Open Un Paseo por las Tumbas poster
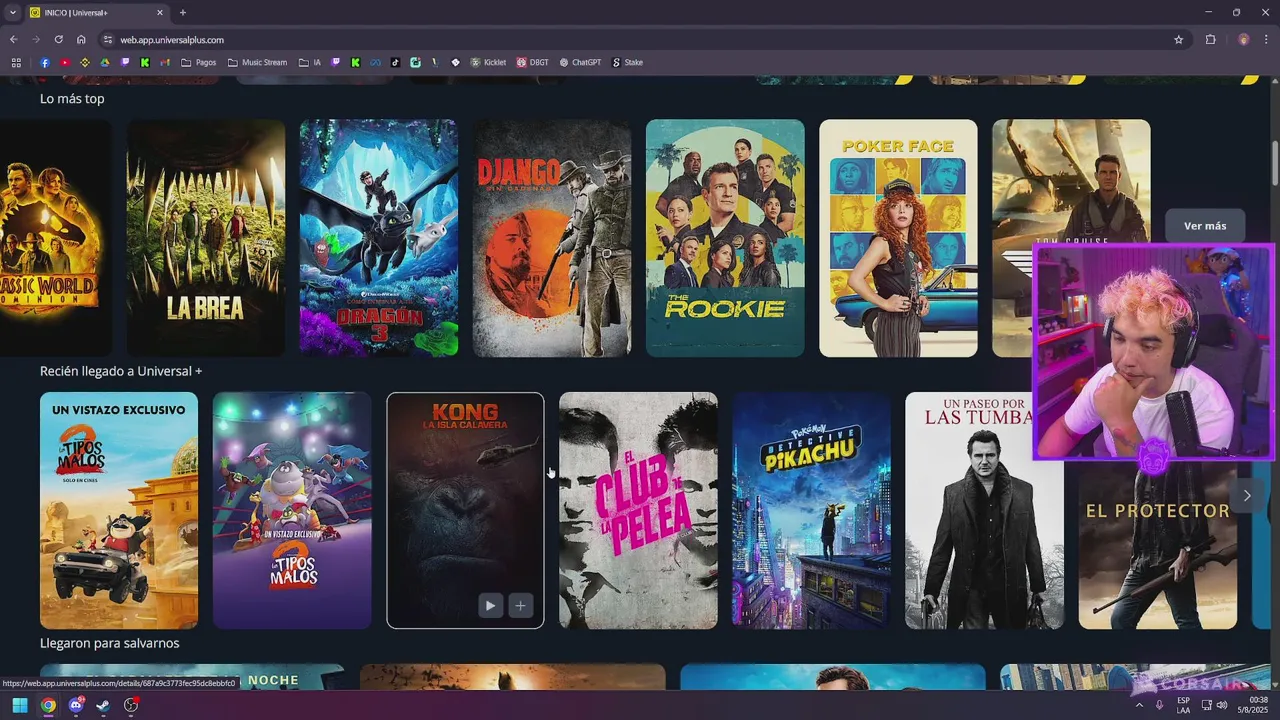This screenshot has width=1280, height=720. point(984,510)
